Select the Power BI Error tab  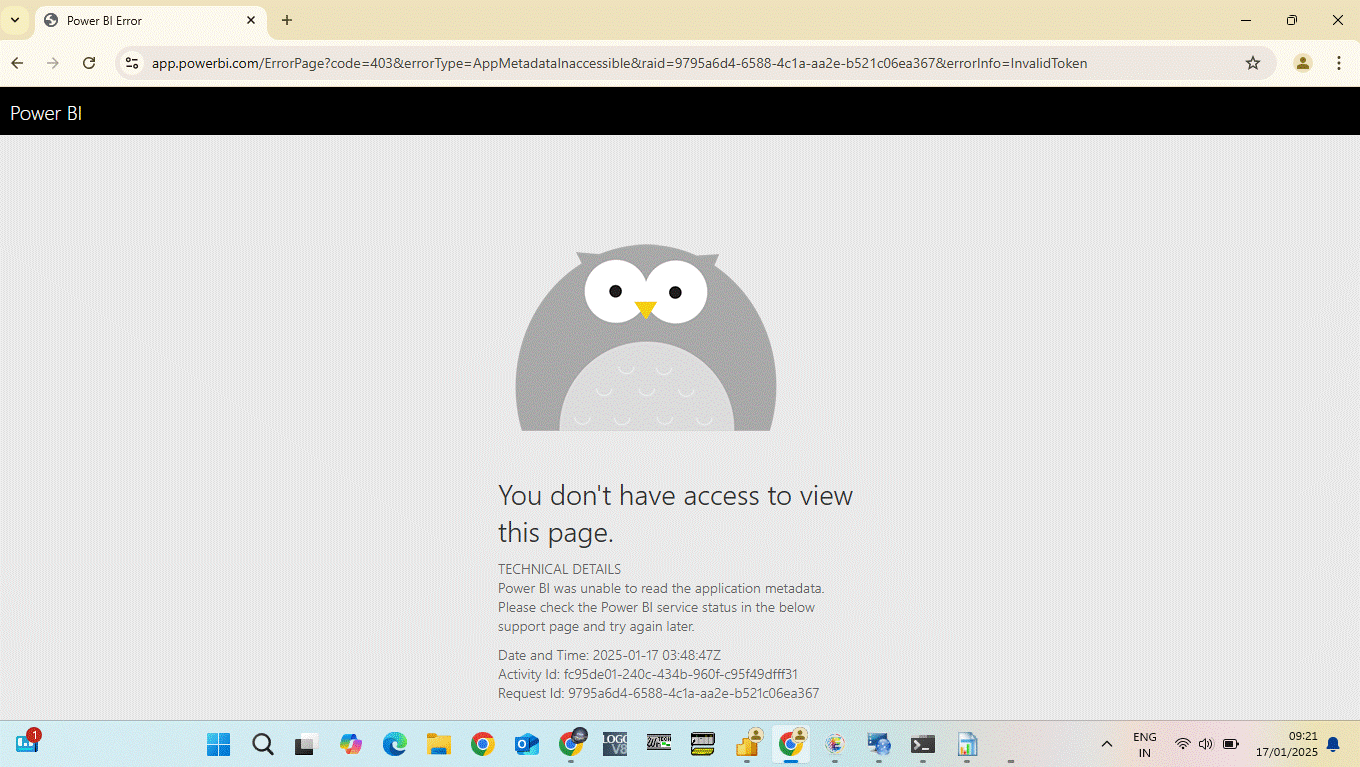click(x=140, y=20)
